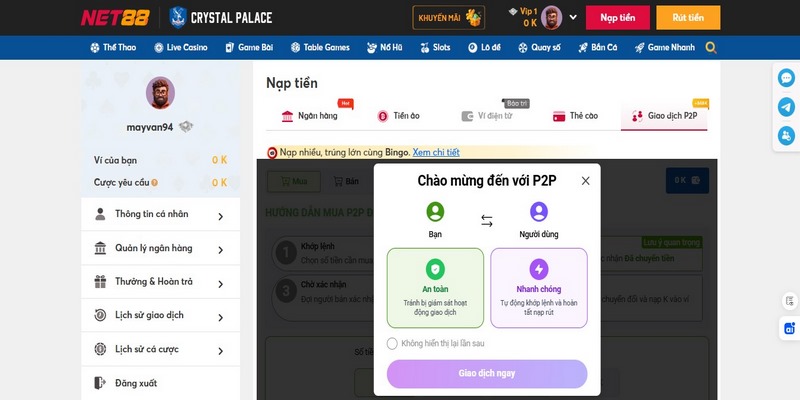Close the Chào mừng đến với P2P dialog
The height and width of the screenshot is (400, 800).
point(586,181)
